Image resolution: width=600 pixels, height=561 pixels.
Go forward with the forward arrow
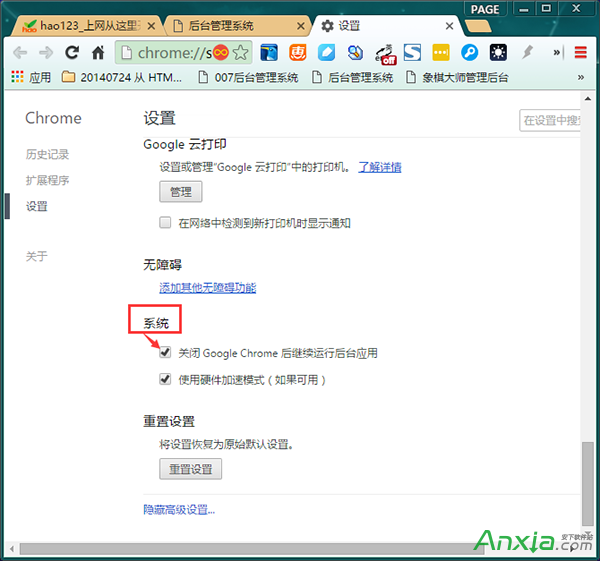coord(46,52)
